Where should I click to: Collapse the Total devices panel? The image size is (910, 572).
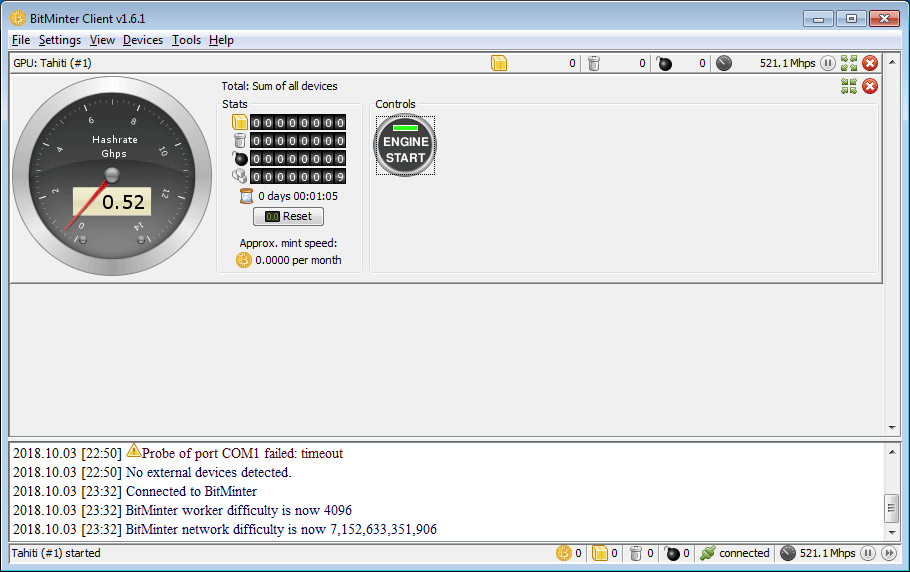[849, 86]
